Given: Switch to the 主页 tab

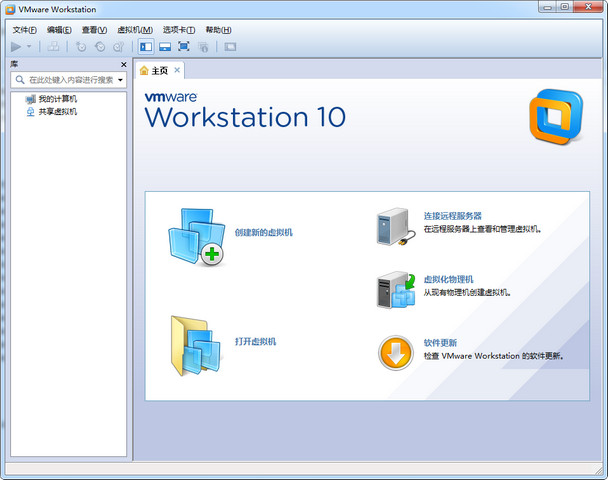Looking at the screenshot, I should [158, 70].
